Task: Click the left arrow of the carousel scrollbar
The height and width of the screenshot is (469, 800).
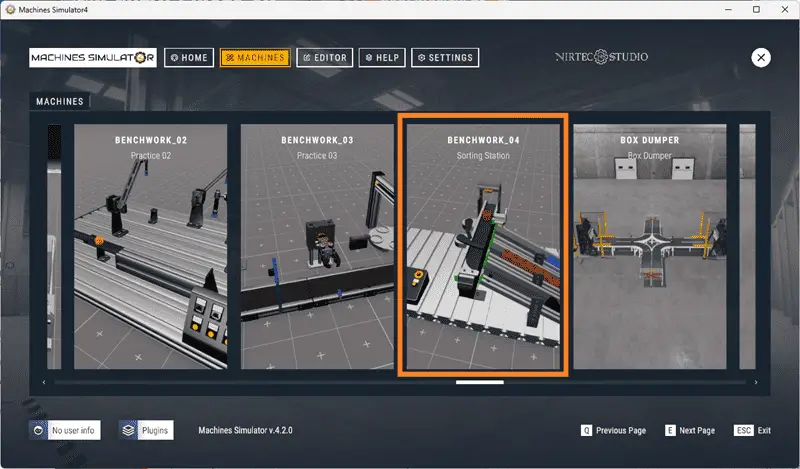Action: tap(44, 382)
